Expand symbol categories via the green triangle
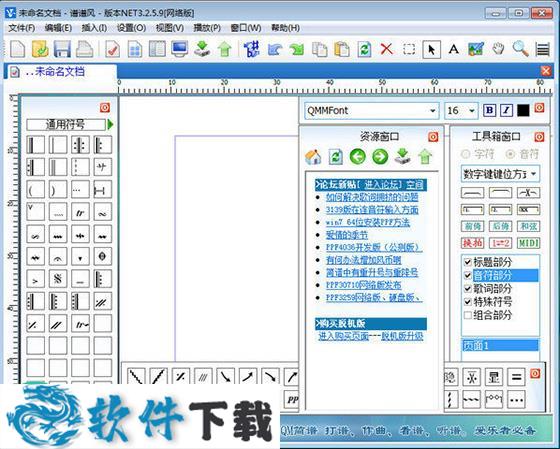Screen dimensions: 560x449 click(x=110, y=124)
